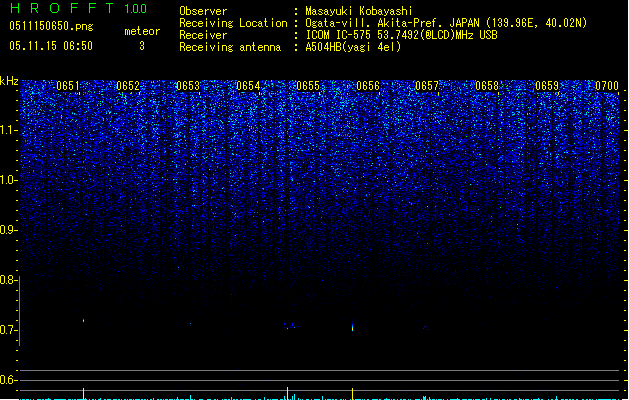
Task: Click the kHz axis unit label
Action: [9, 81]
